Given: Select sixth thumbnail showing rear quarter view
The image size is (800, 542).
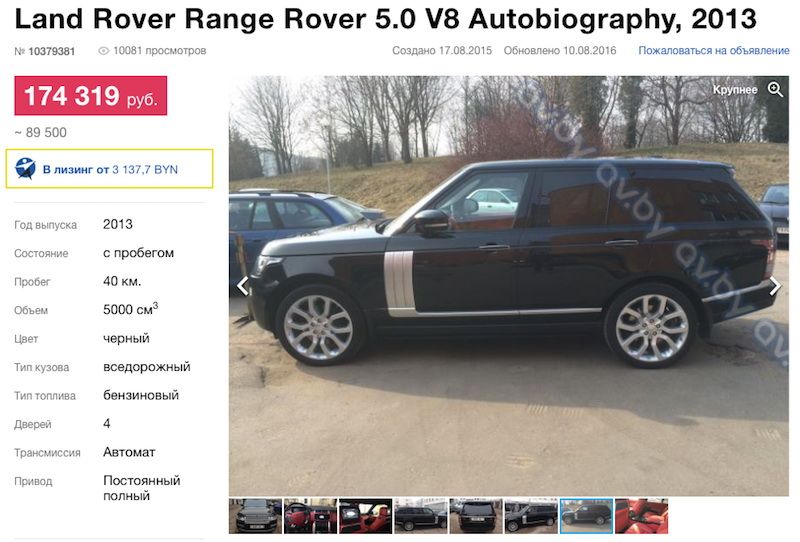Looking at the screenshot, I should coord(531,516).
